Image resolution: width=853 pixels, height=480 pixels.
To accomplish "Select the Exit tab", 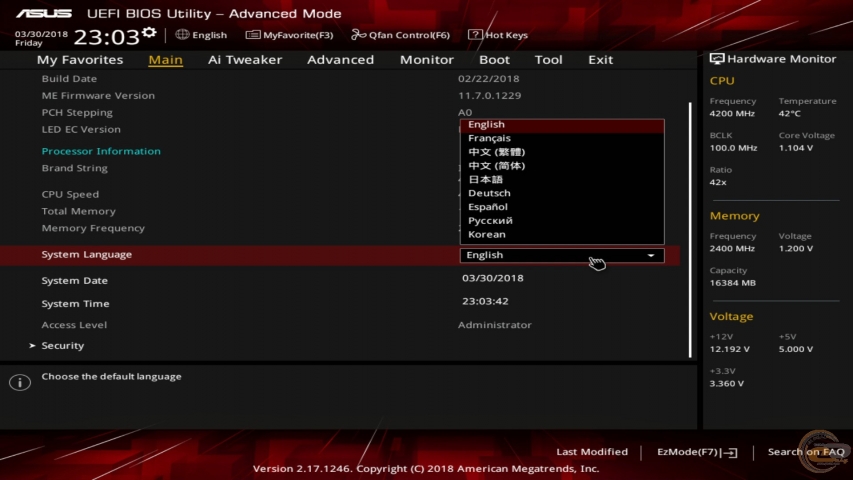I will (x=601, y=59).
